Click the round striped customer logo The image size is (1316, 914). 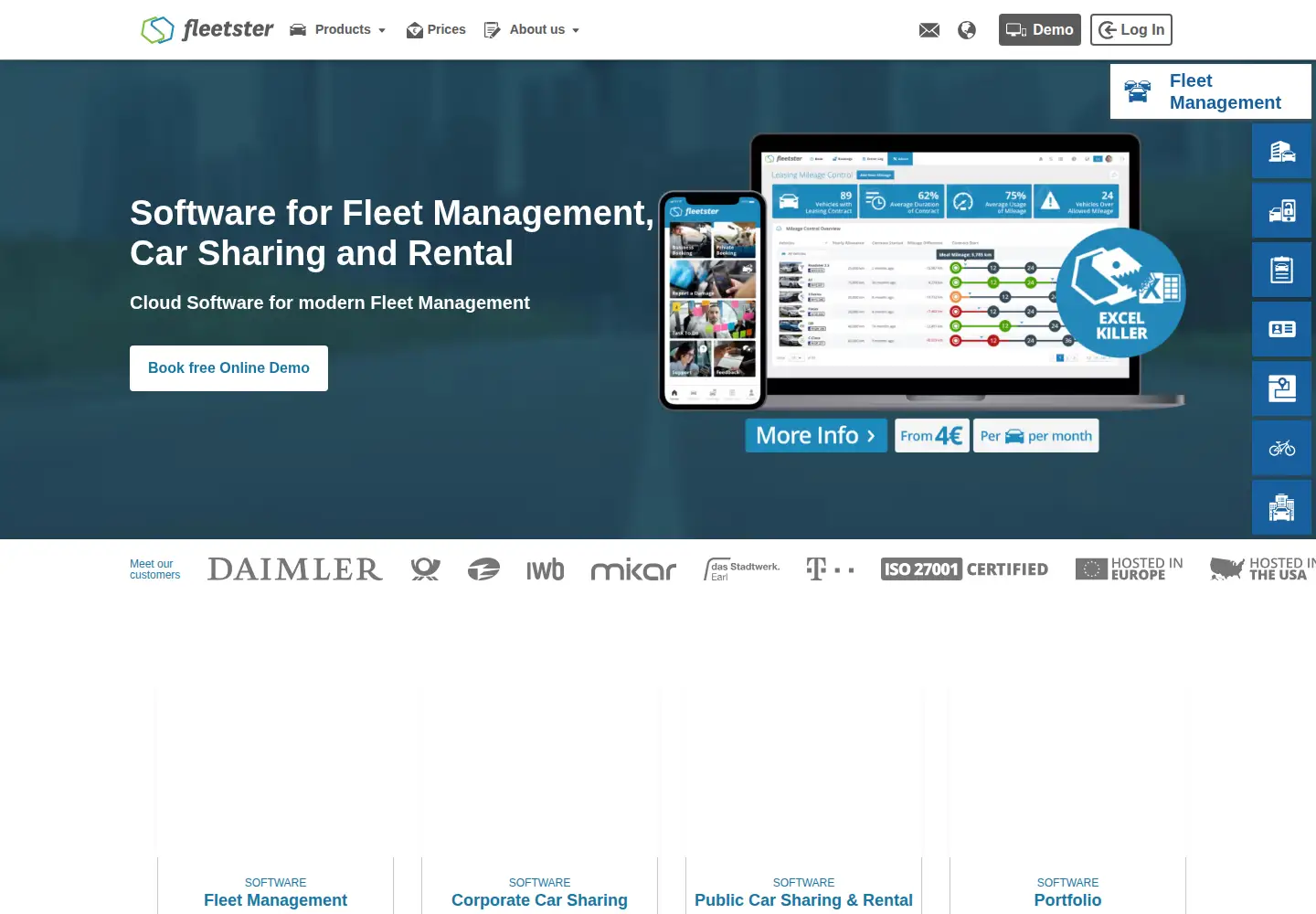[483, 569]
